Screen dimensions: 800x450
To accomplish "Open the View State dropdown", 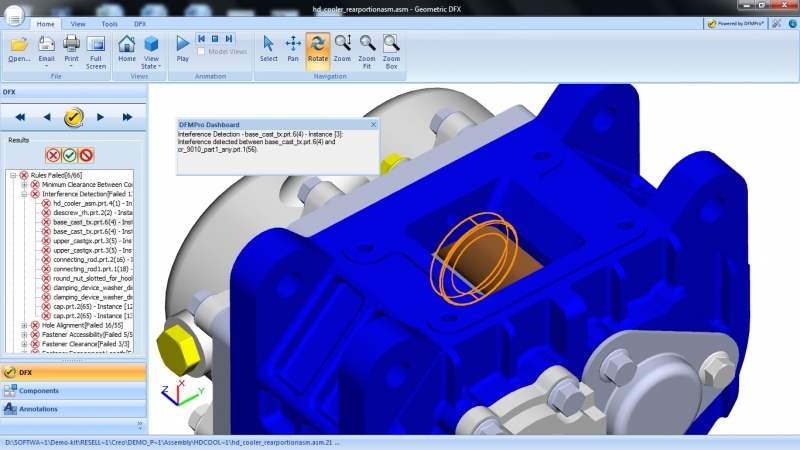I will [152, 52].
